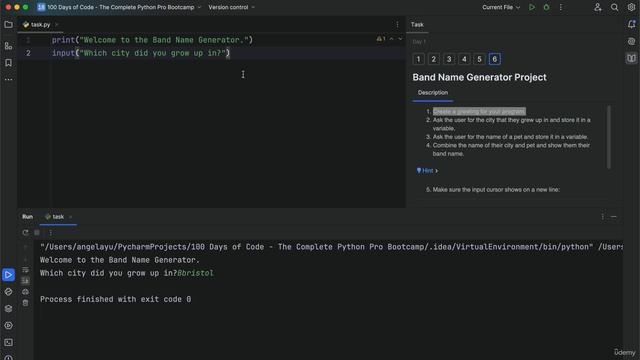Open the Current File run configuration dropdown
The height and width of the screenshot is (360, 640).
501,7
